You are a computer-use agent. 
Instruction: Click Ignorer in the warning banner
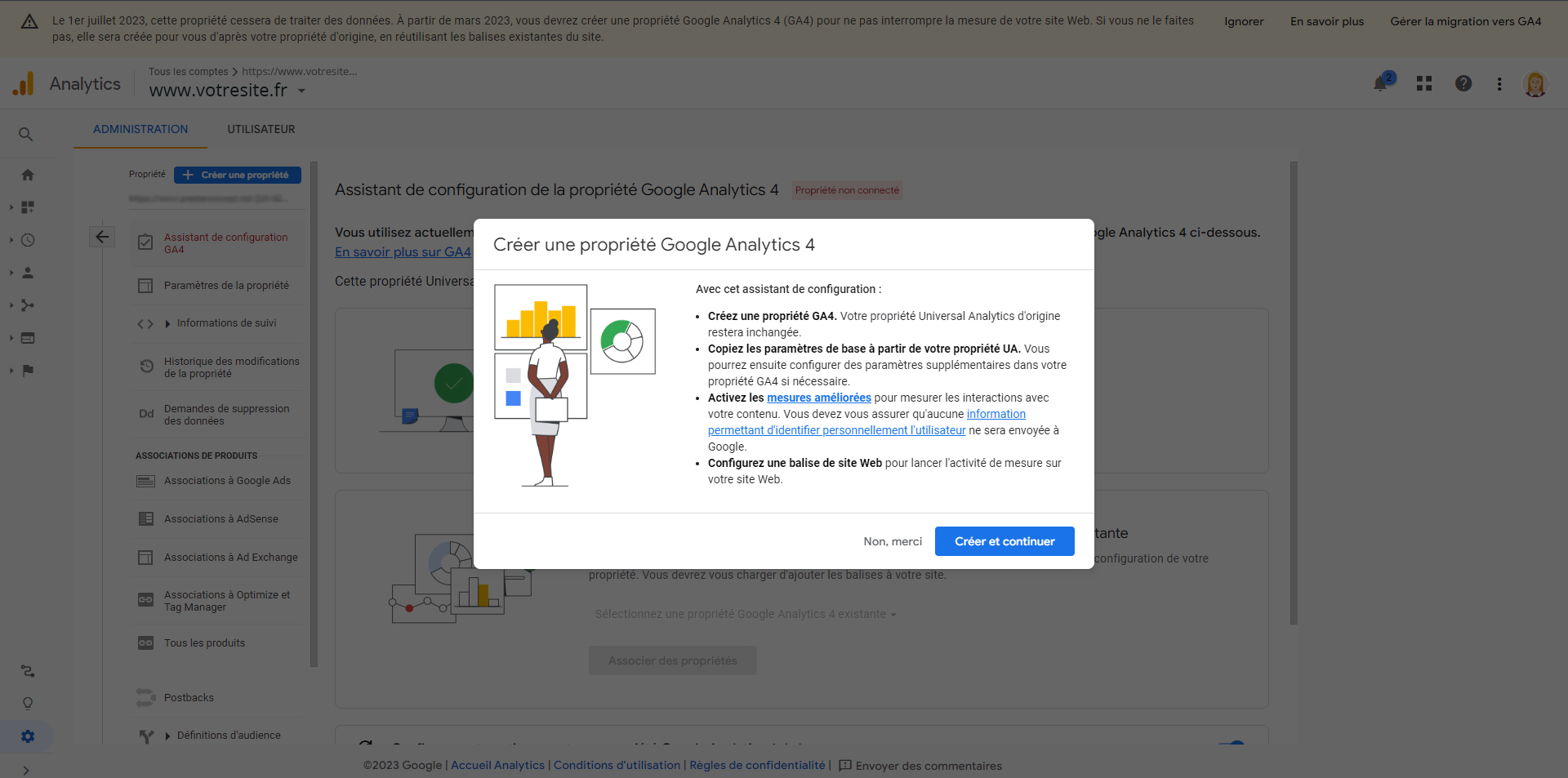(1244, 21)
